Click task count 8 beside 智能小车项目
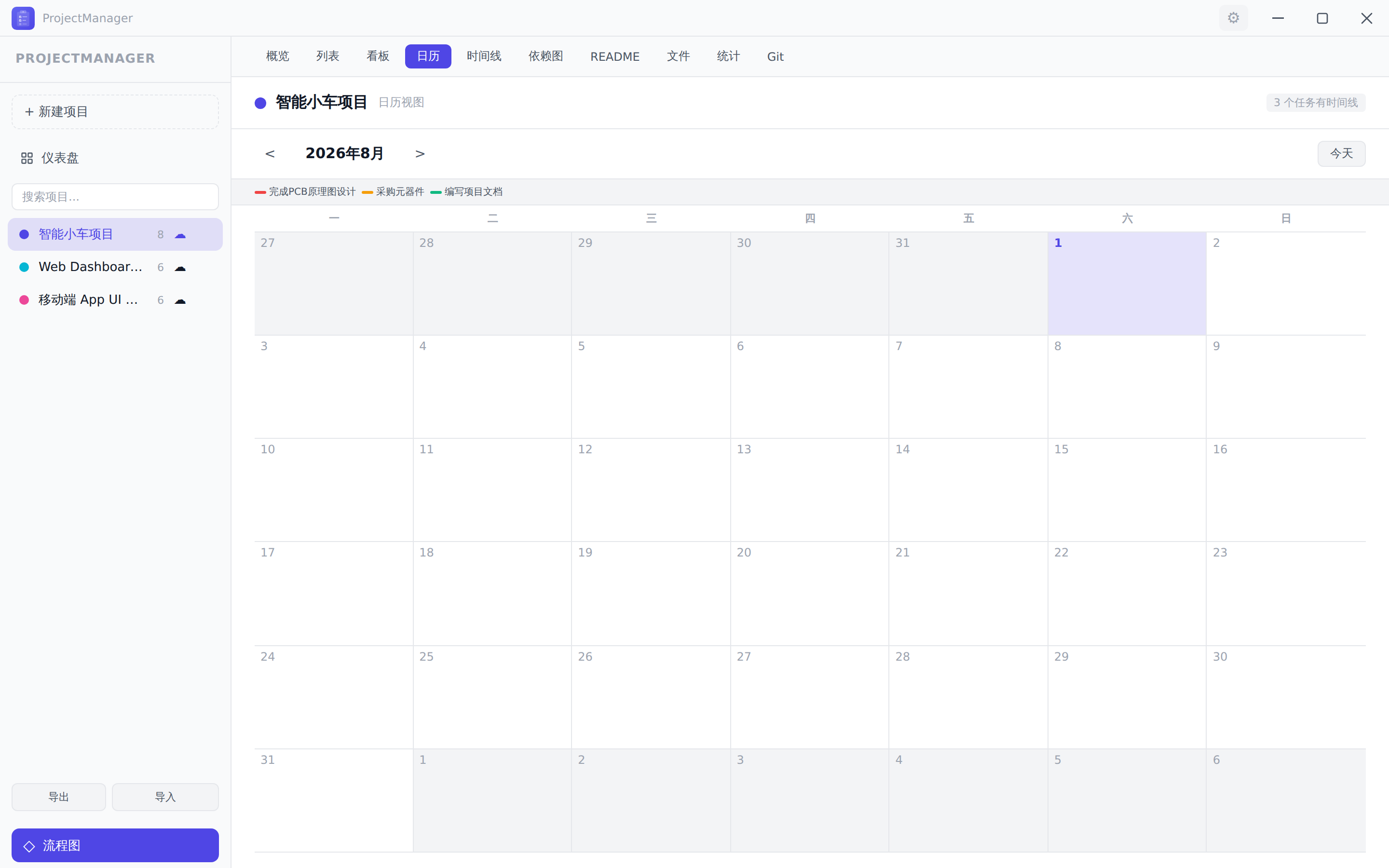This screenshot has height=868, width=1389. click(x=161, y=235)
